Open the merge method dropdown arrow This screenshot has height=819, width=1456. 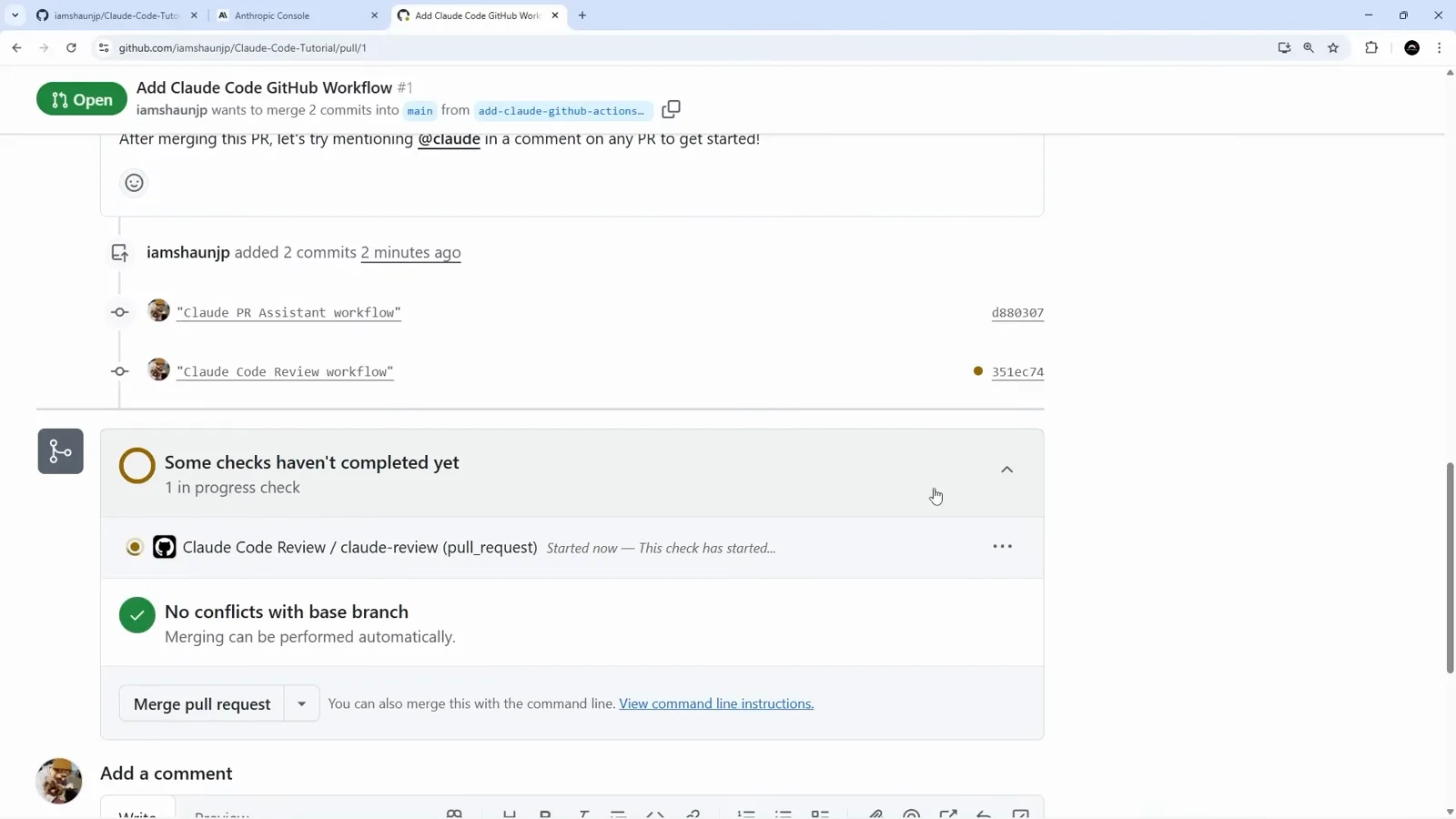coord(301,703)
